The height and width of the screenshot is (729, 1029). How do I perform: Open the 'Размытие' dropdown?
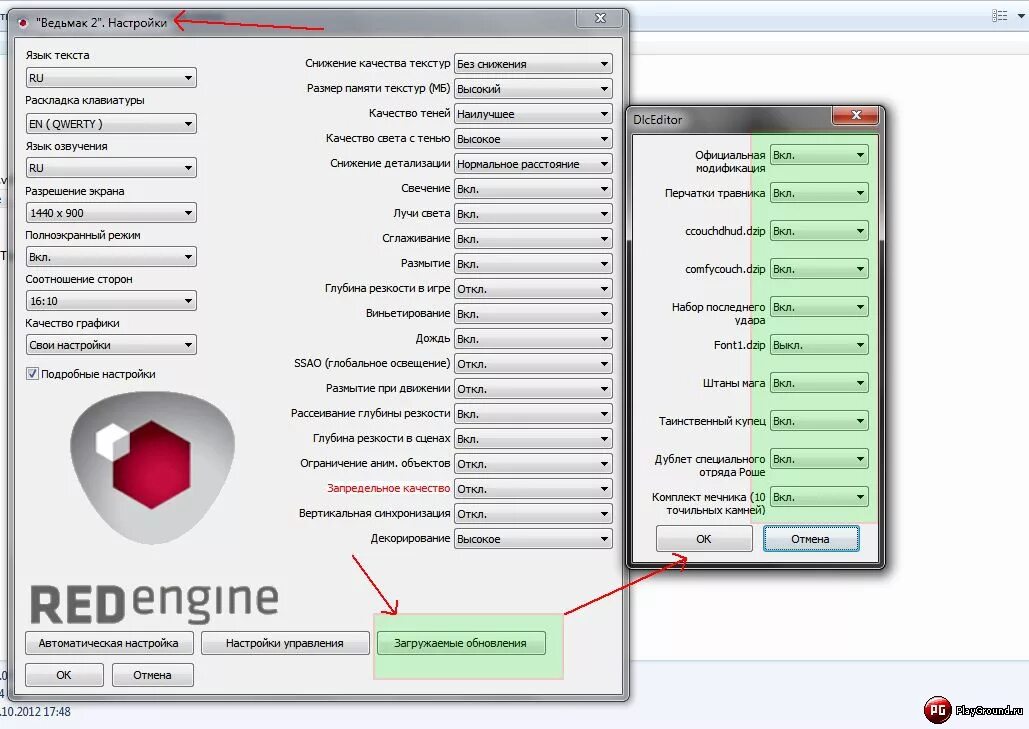coord(533,263)
